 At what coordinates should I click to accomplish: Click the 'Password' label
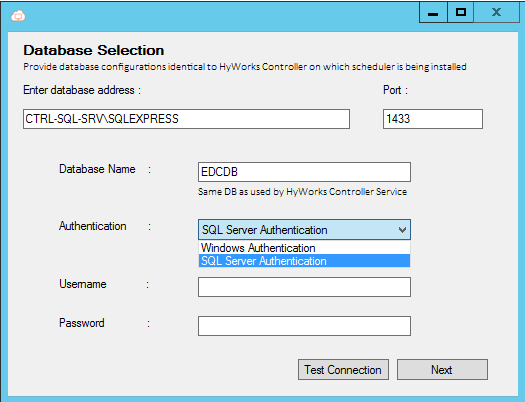[x=82, y=323]
